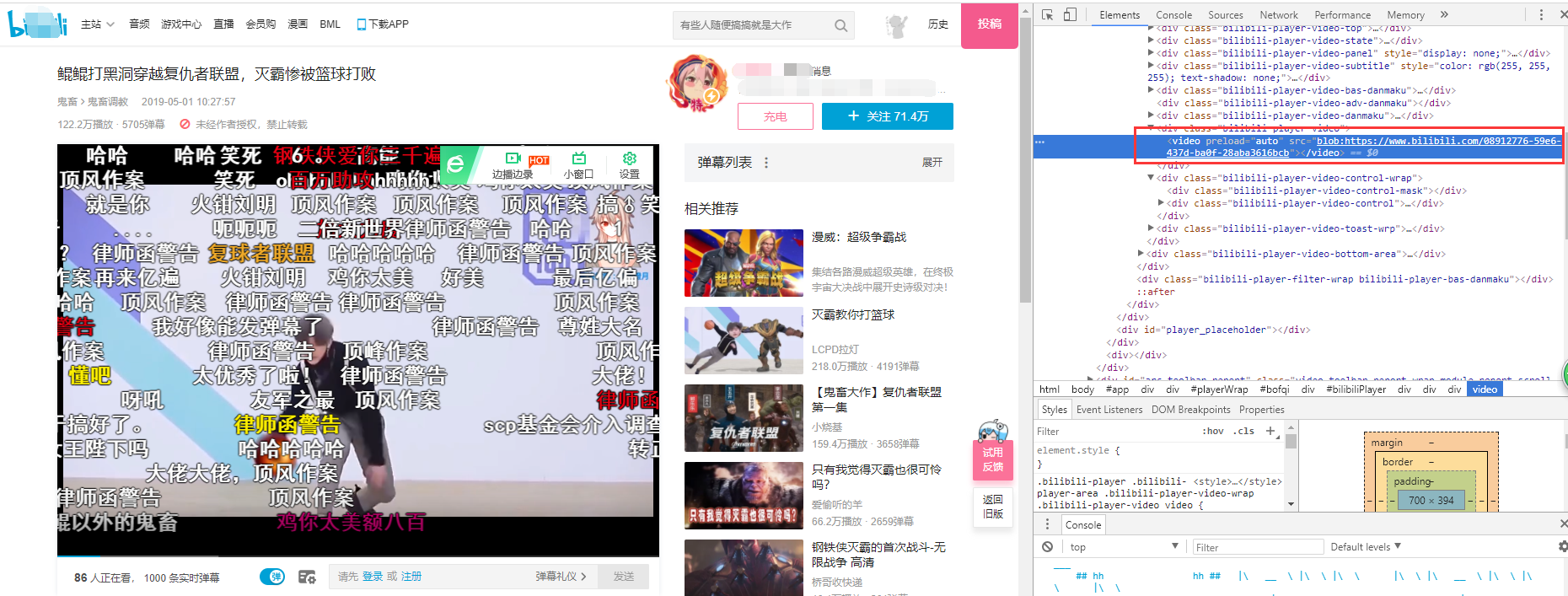1568x596 pixels.
Task: Switch to the Console DevTools tab
Action: pyautogui.click(x=1173, y=14)
